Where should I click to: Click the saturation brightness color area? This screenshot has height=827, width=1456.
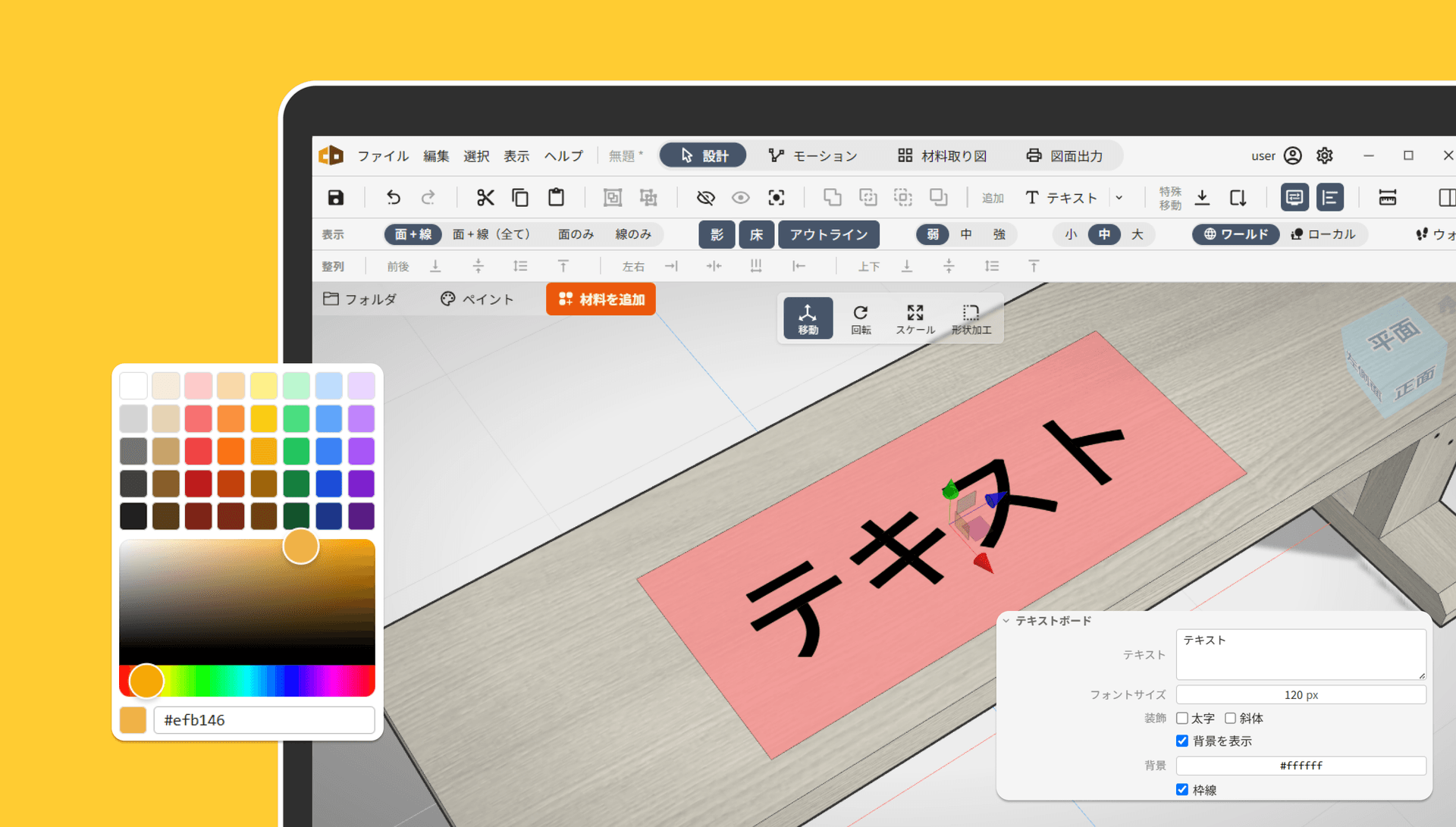click(x=247, y=602)
